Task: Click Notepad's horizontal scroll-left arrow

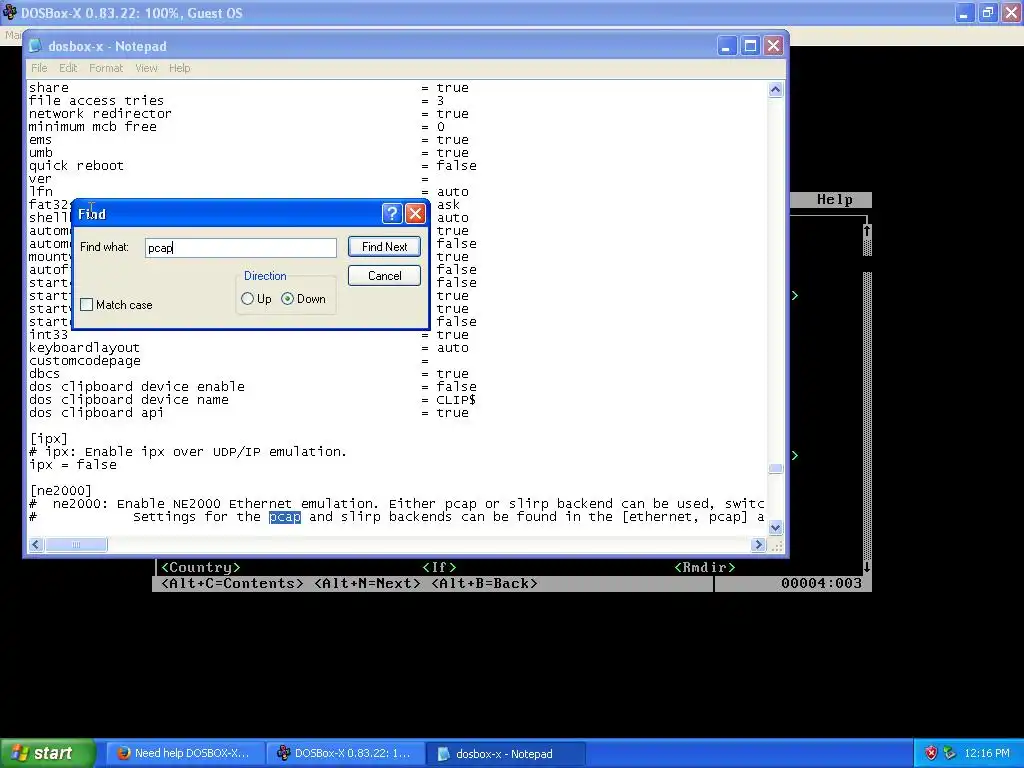Action: click(36, 544)
